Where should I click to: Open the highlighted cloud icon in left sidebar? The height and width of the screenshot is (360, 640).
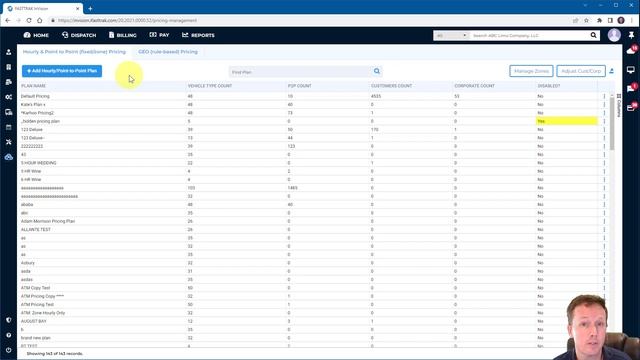pyautogui.click(x=9, y=157)
